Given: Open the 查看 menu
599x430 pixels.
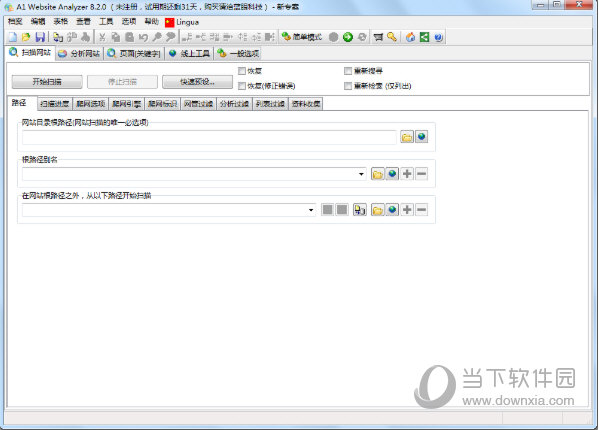Looking at the screenshot, I should tap(83, 22).
